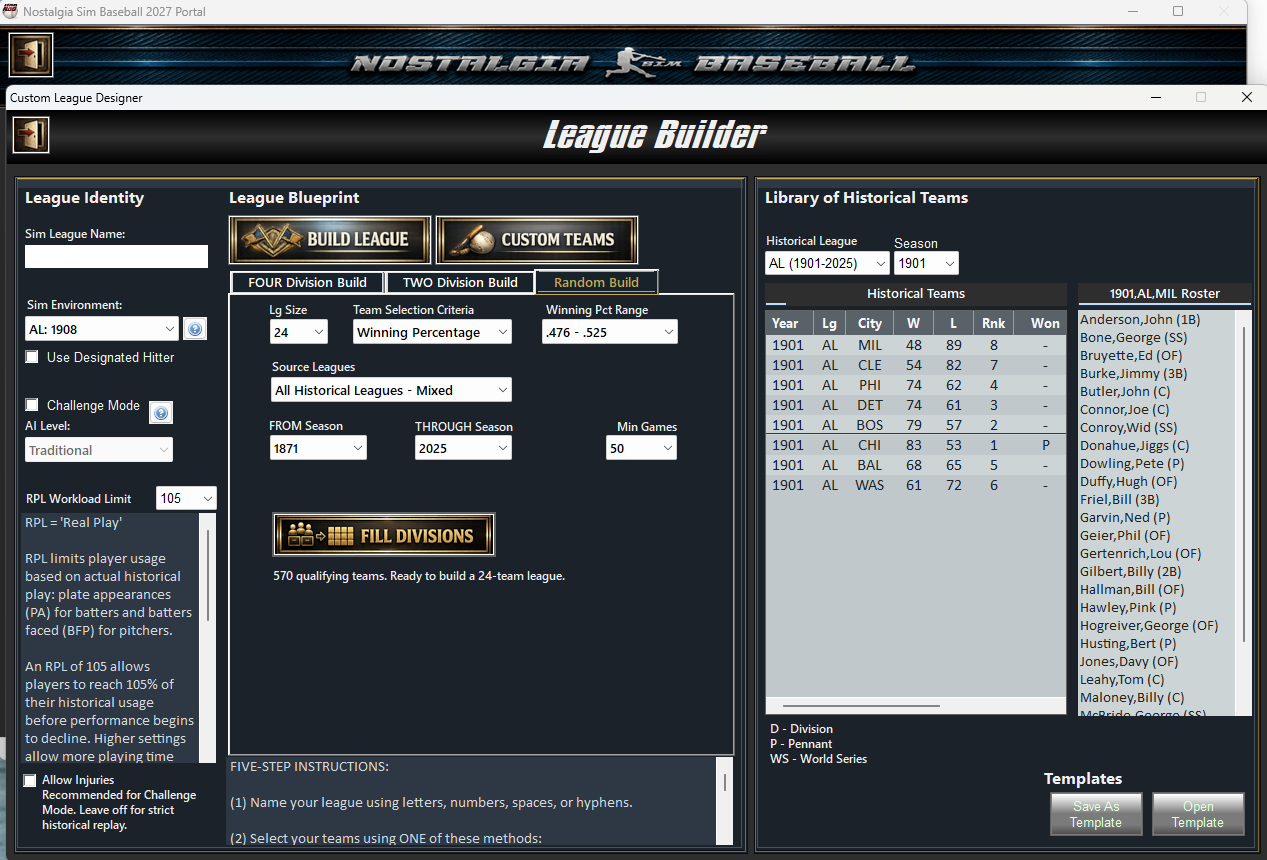The width and height of the screenshot is (1267, 860).
Task: Switch to TWO Division Build tab
Action: 460,283
